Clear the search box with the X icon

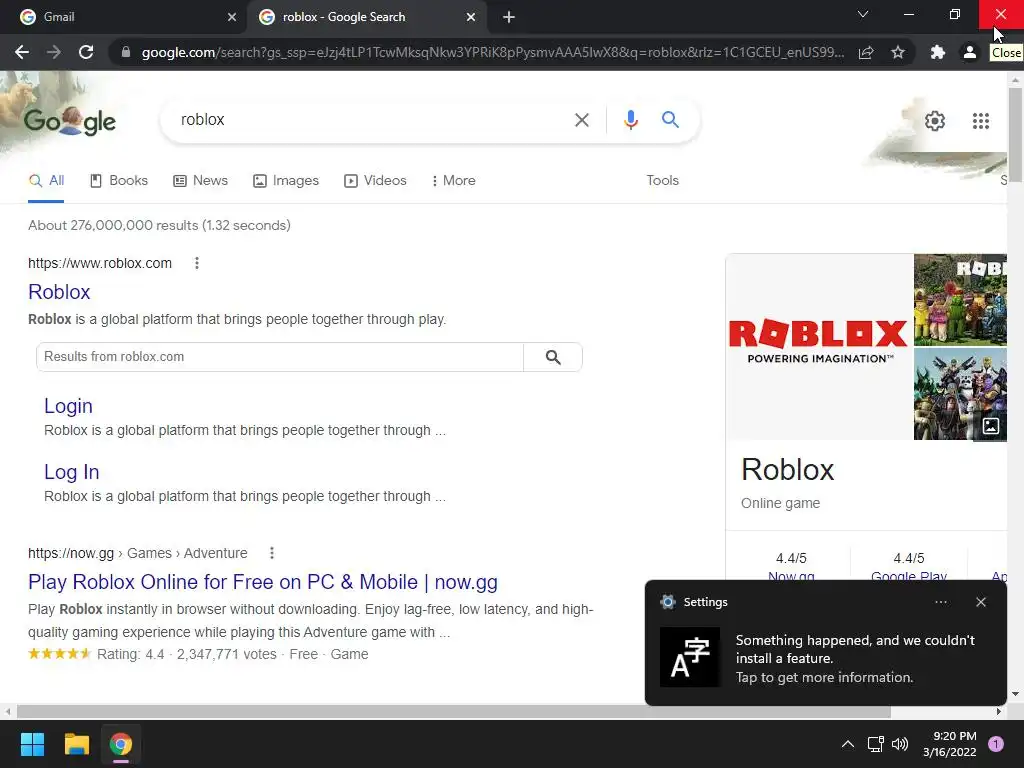click(x=581, y=120)
